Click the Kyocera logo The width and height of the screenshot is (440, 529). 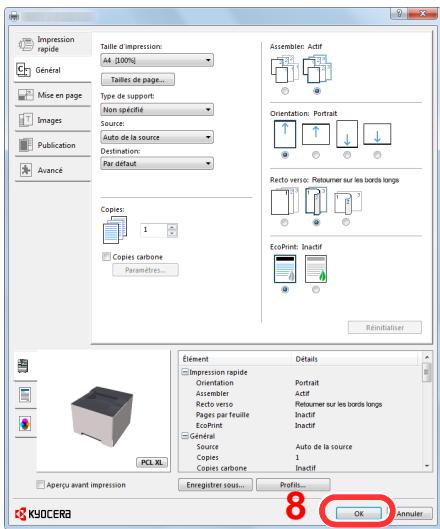tap(43, 514)
